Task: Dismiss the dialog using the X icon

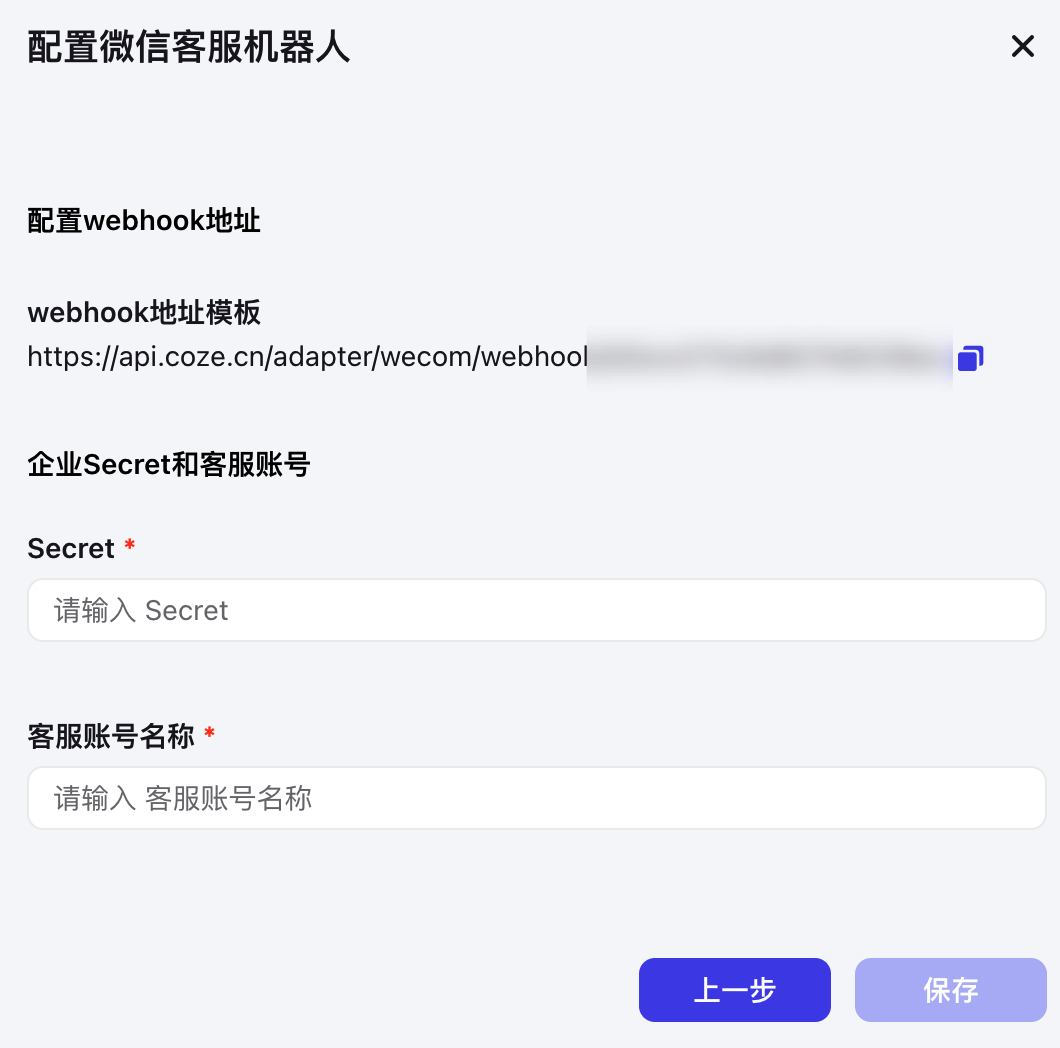Action: click(x=1023, y=47)
